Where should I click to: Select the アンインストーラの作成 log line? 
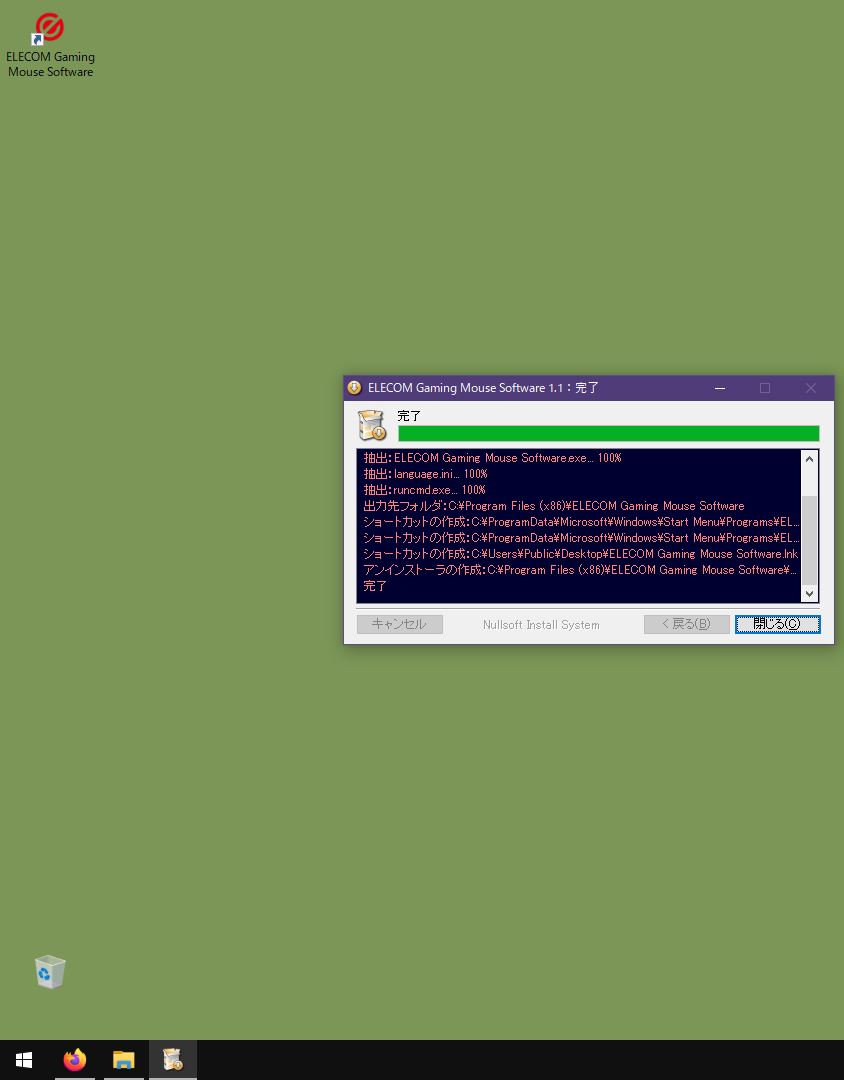(580, 570)
